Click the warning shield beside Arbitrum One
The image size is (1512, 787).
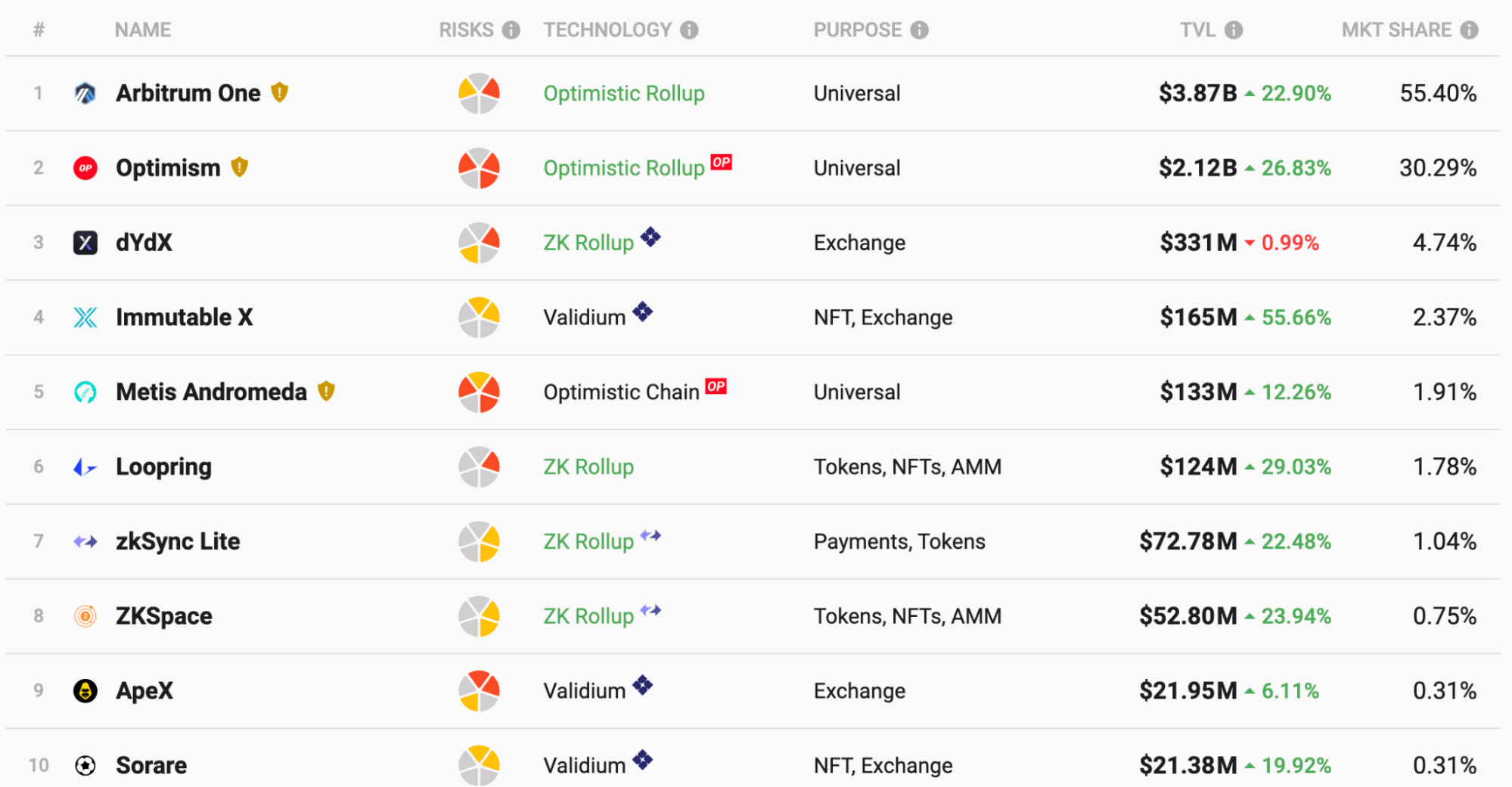coord(280,92)
